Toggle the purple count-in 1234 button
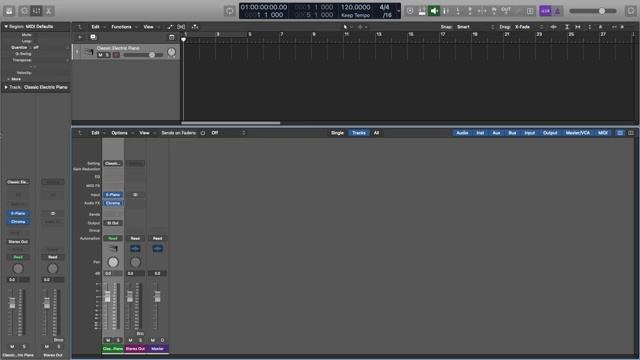Image resolution: width=640 pixels, height=360 pixels. [x=545, y=11]
